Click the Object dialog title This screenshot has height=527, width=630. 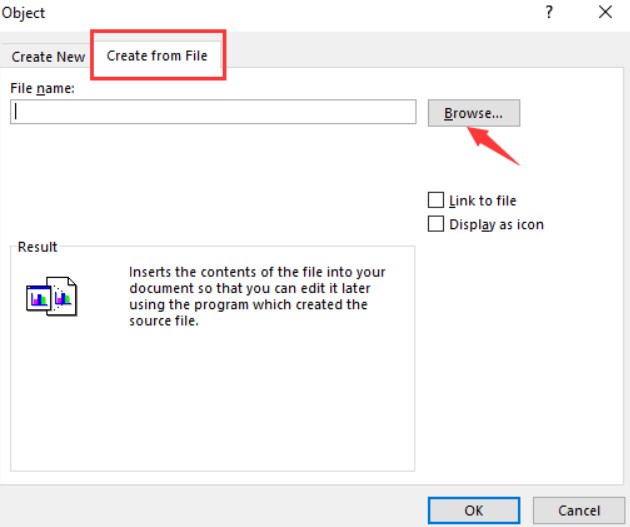[x=23, y=13]
